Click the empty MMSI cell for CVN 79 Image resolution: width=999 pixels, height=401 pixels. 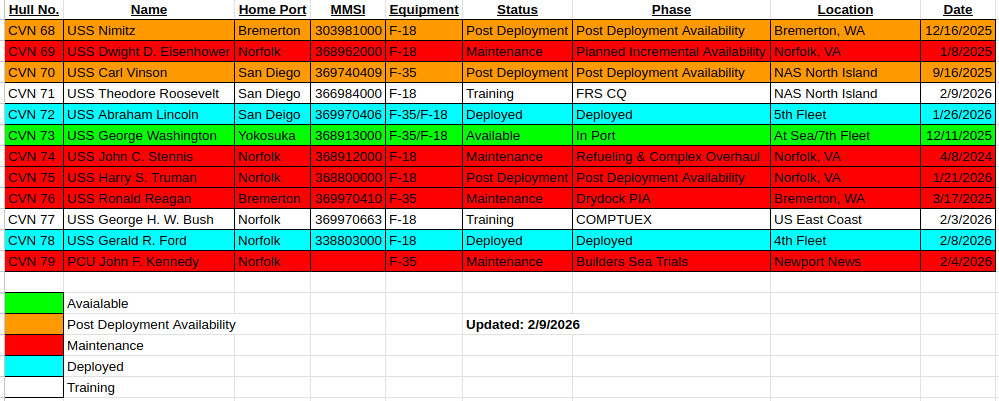tap(348, 262)
